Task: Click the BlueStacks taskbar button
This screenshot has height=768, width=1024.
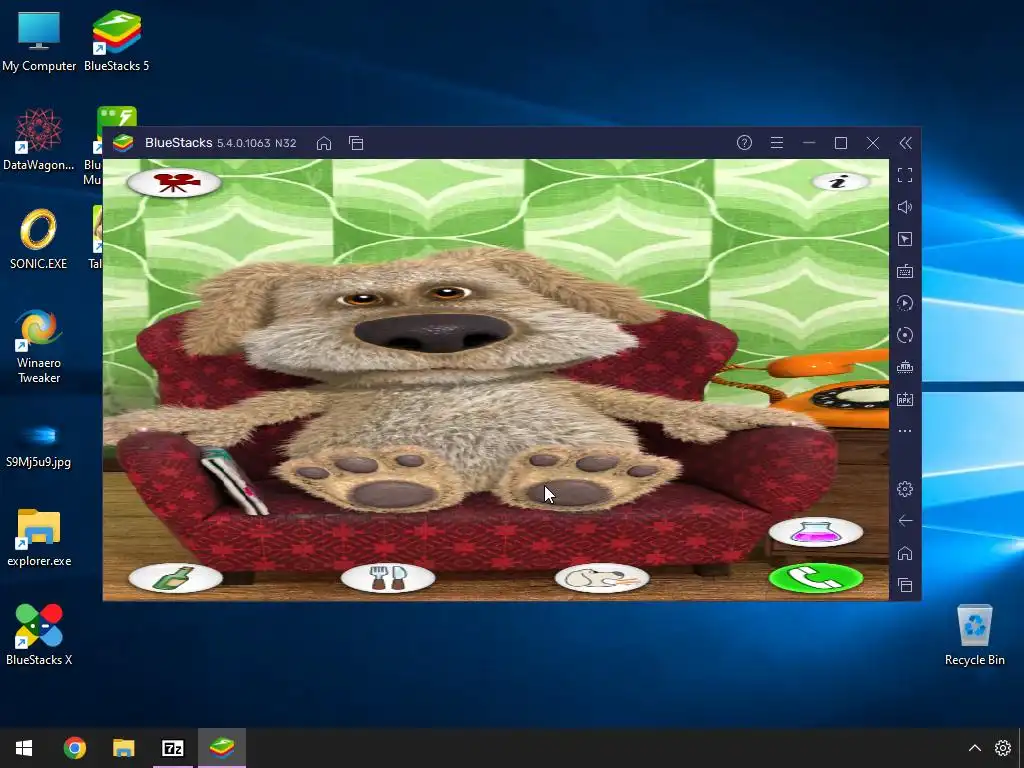Action: pyautogui.click(x=222, y=748)
